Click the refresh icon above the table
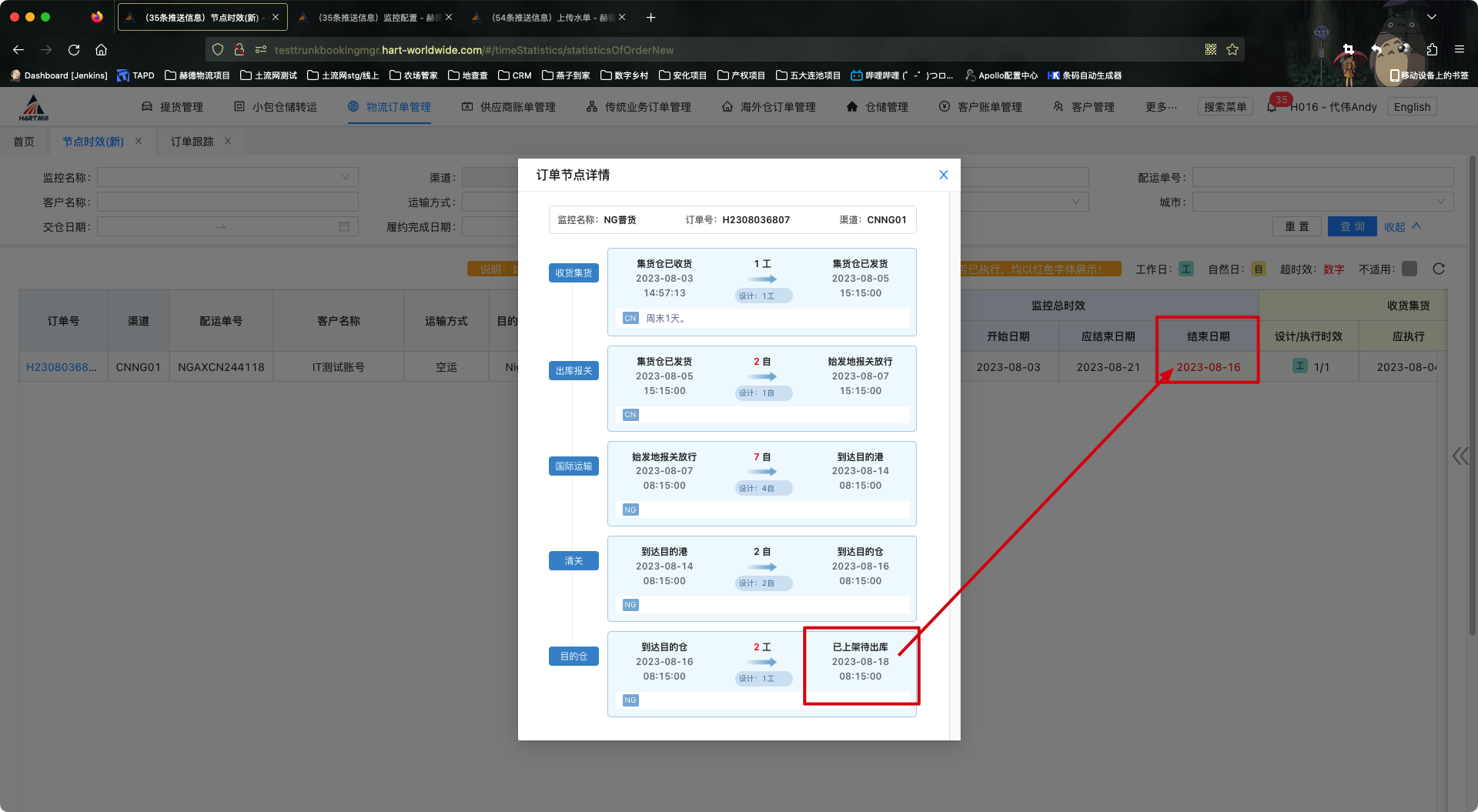 pyautogui.click(x=1438, y=269)
